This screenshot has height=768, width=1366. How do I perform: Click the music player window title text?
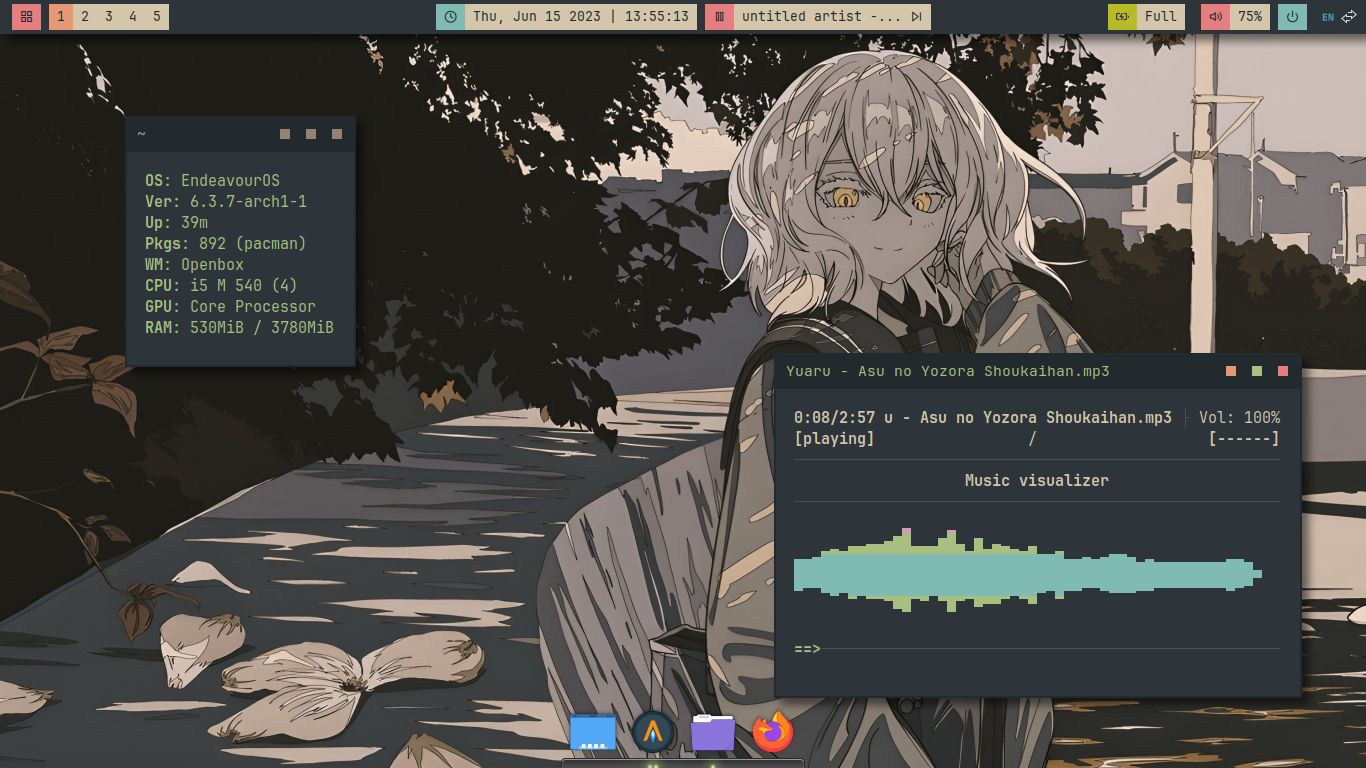(948, 371)
